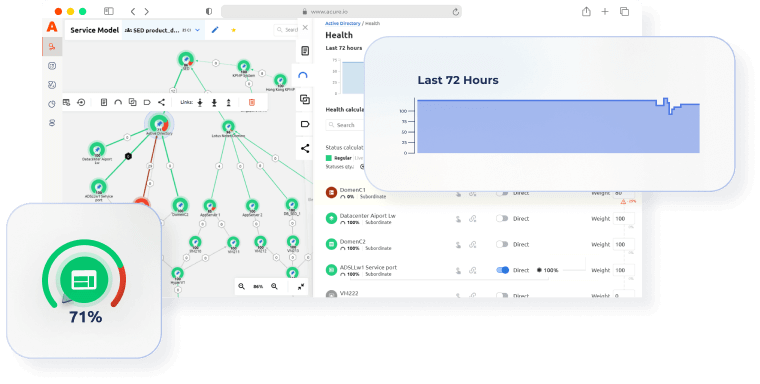The height and width of the screenshot is (384, 760).
Task: Enable the Direct toggle for DomenC2
Action: coord(502,244)
